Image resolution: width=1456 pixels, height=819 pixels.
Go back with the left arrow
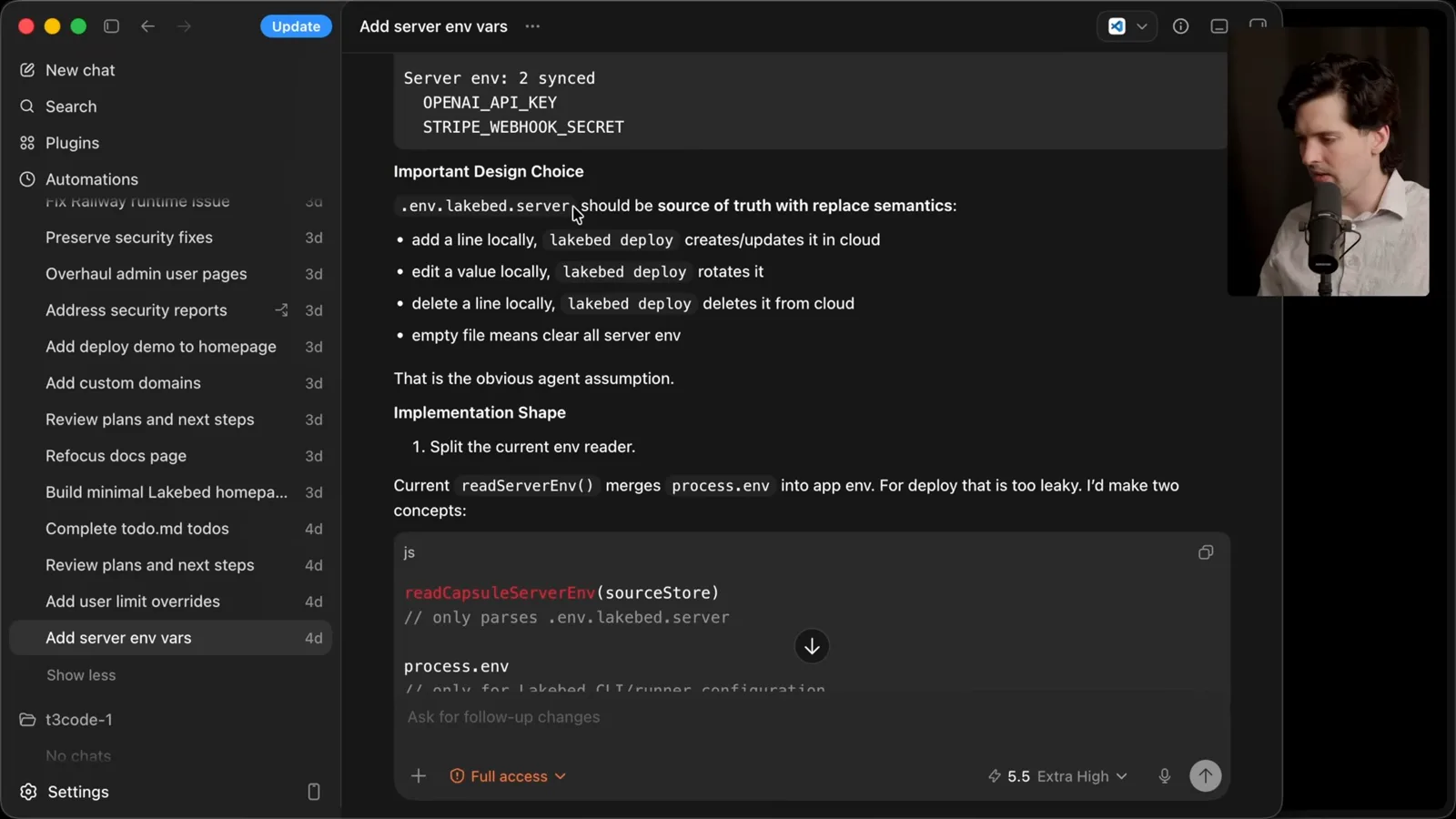tap(147, 26)
